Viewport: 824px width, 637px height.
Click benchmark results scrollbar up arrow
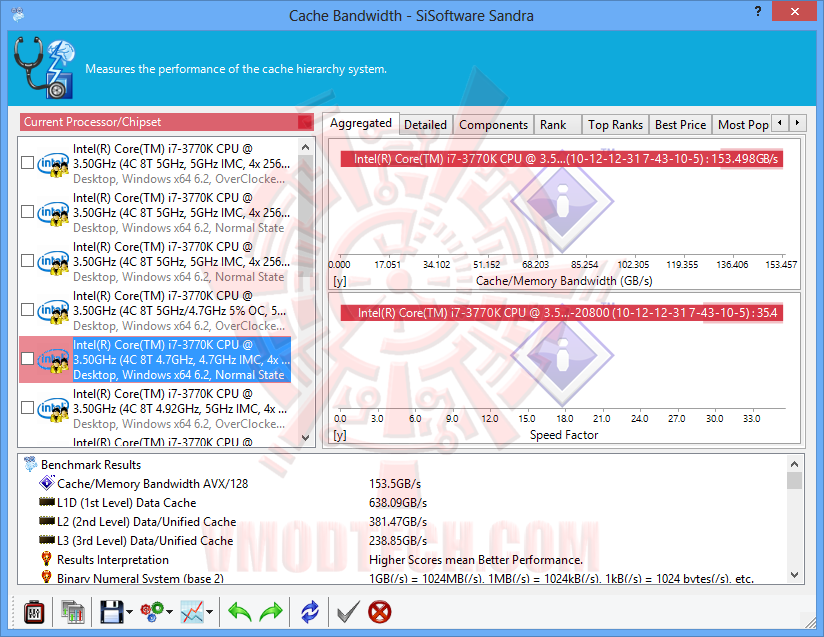(x=794, y=464)
